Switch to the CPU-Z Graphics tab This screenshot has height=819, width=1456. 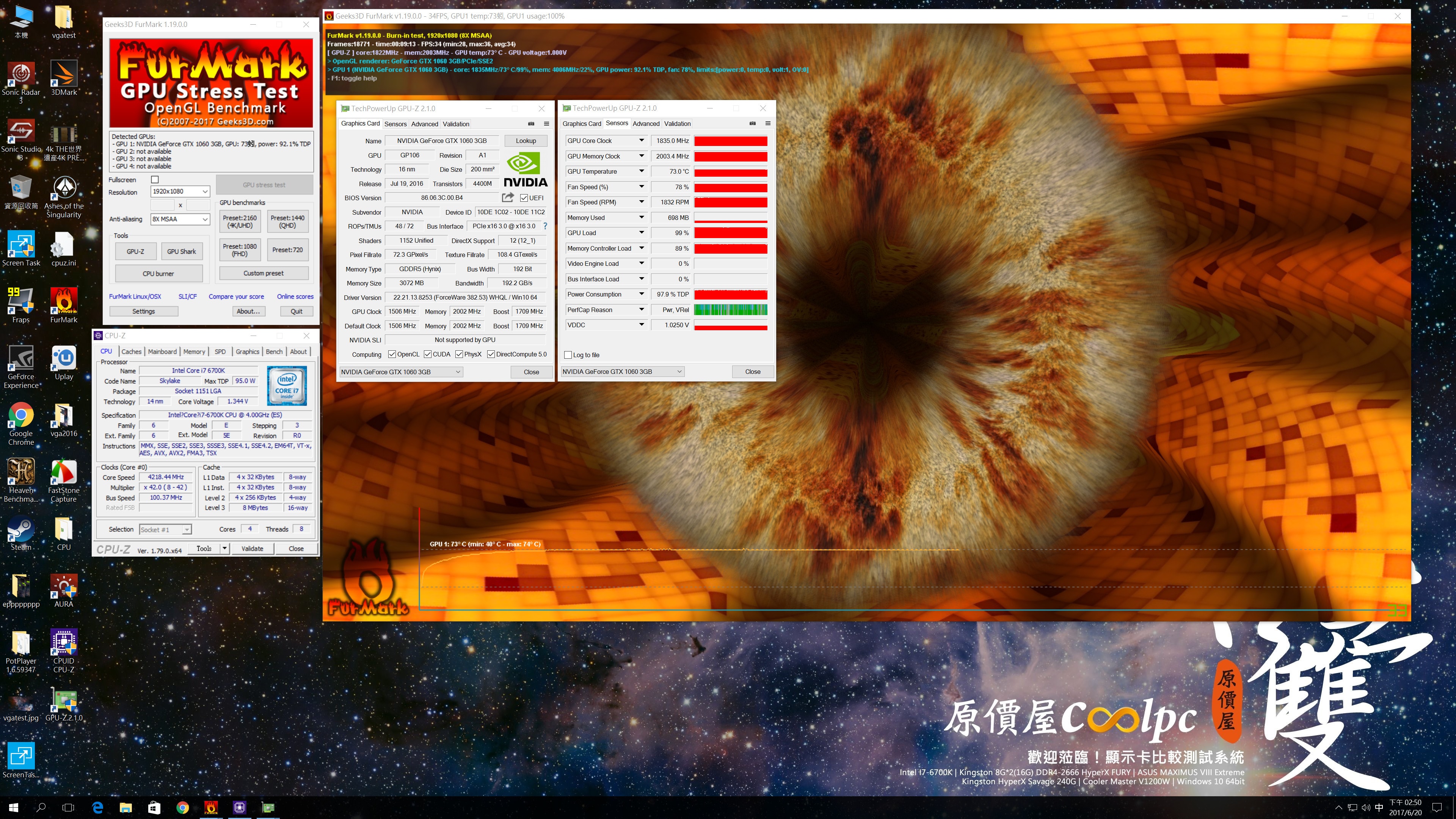248,351
